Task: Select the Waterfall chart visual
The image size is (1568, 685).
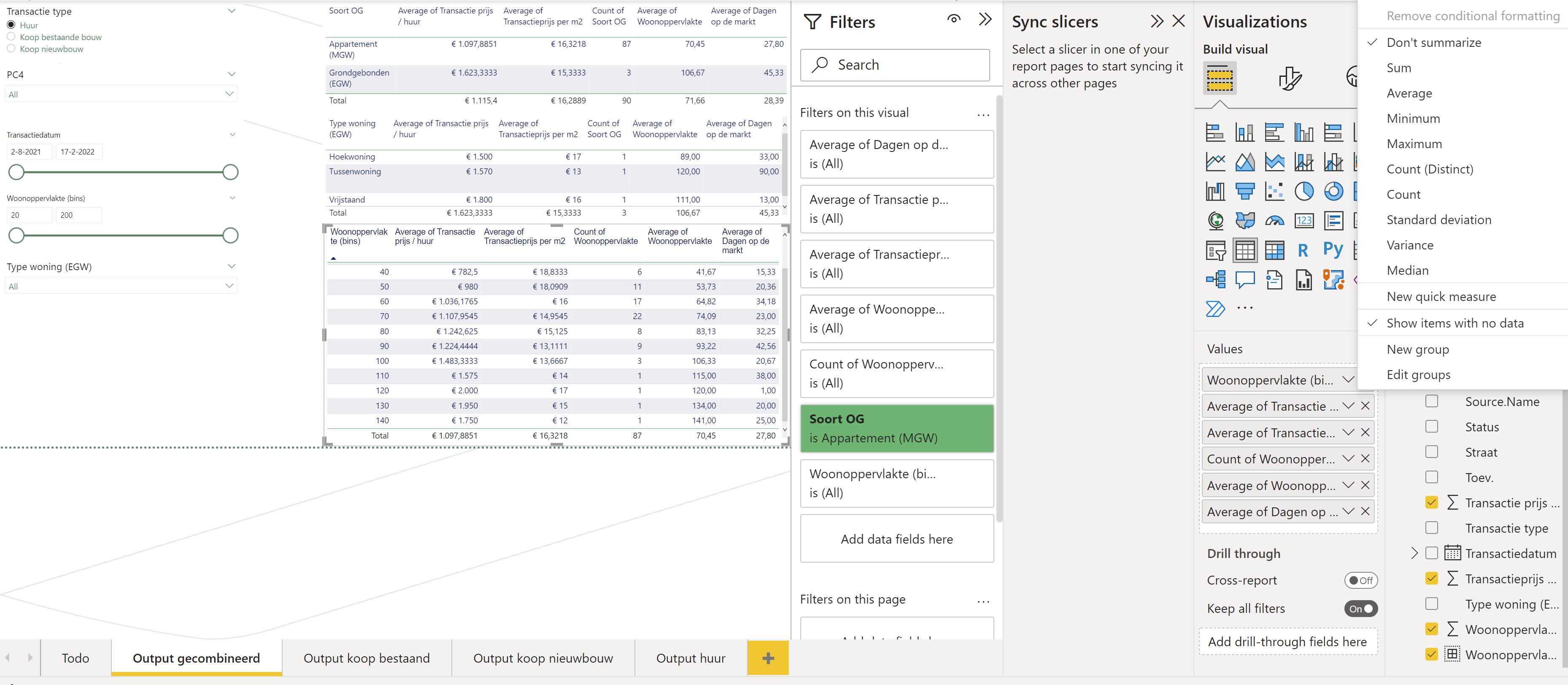Action: [x=1215, y=191]
